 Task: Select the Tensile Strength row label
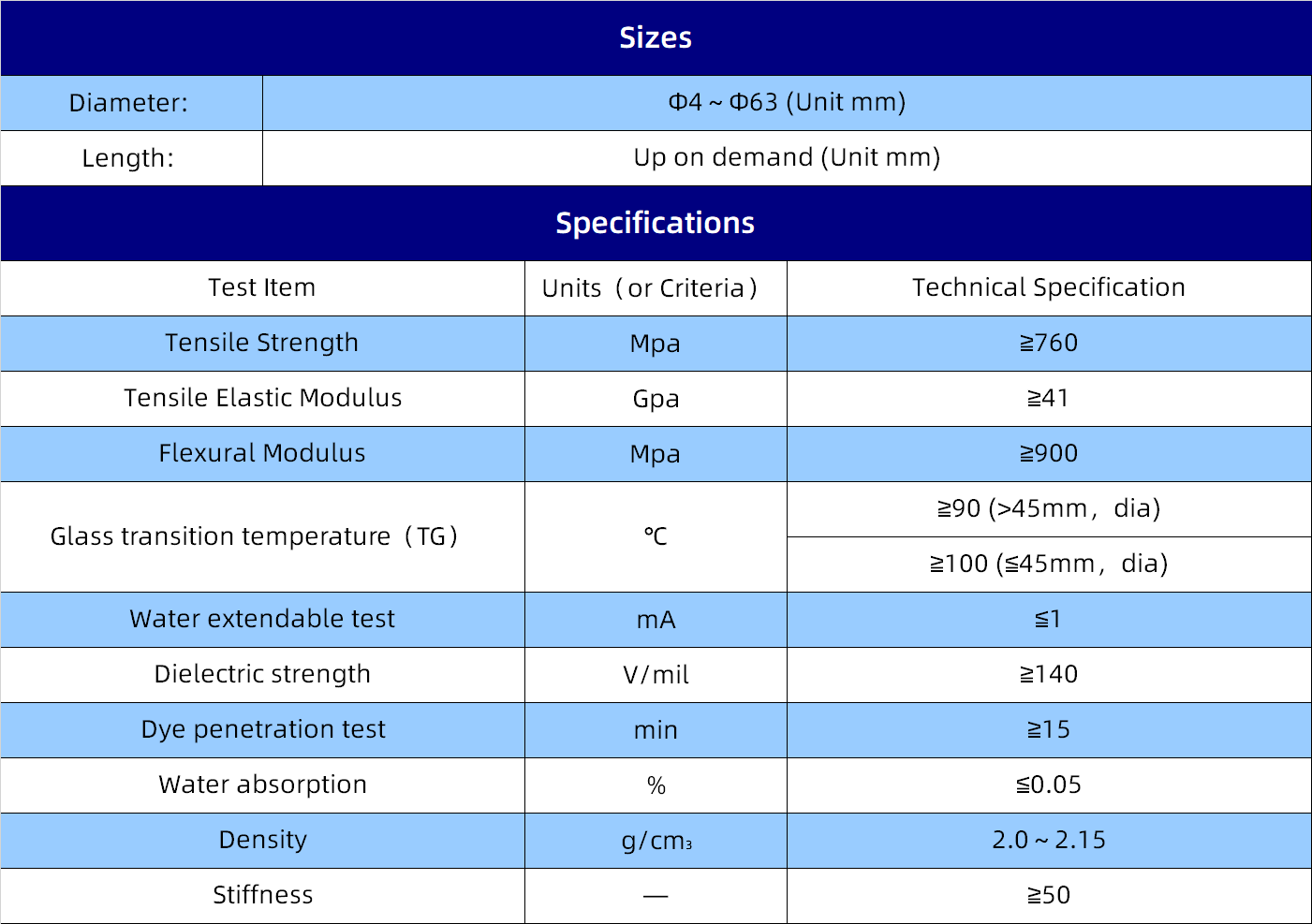pos(262,343)
